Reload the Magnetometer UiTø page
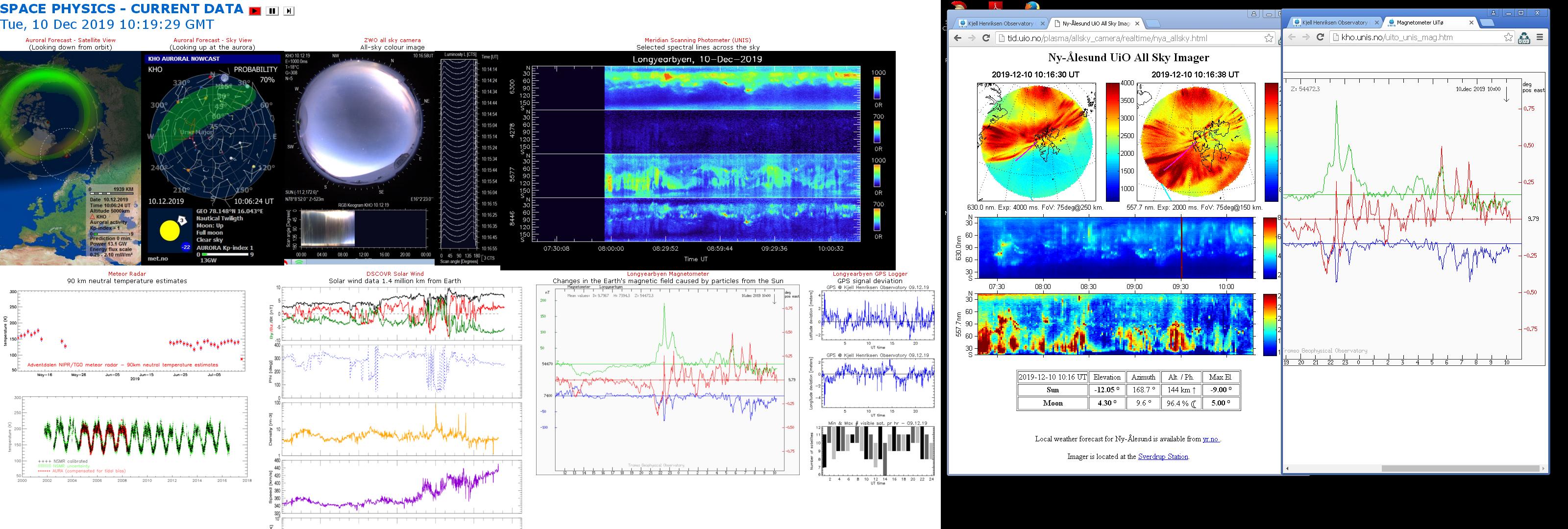 pyautogui.click(x=1320, y=37)
